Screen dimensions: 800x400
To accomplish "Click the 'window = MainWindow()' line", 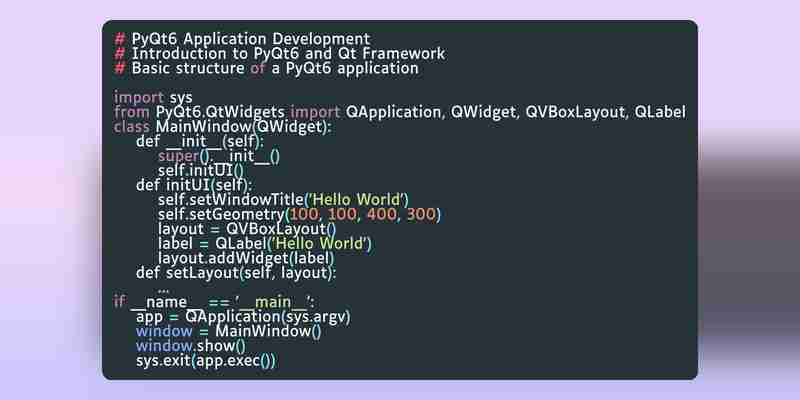I will click(x=229, y=332).
